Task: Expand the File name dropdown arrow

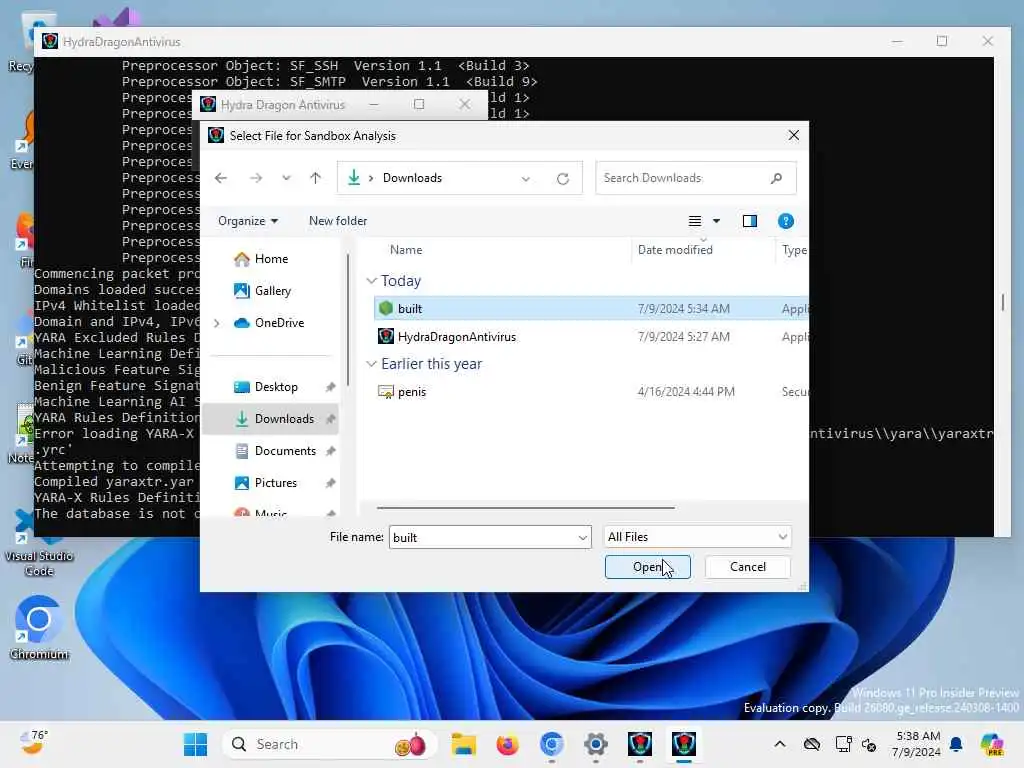Action: (583, 537)
